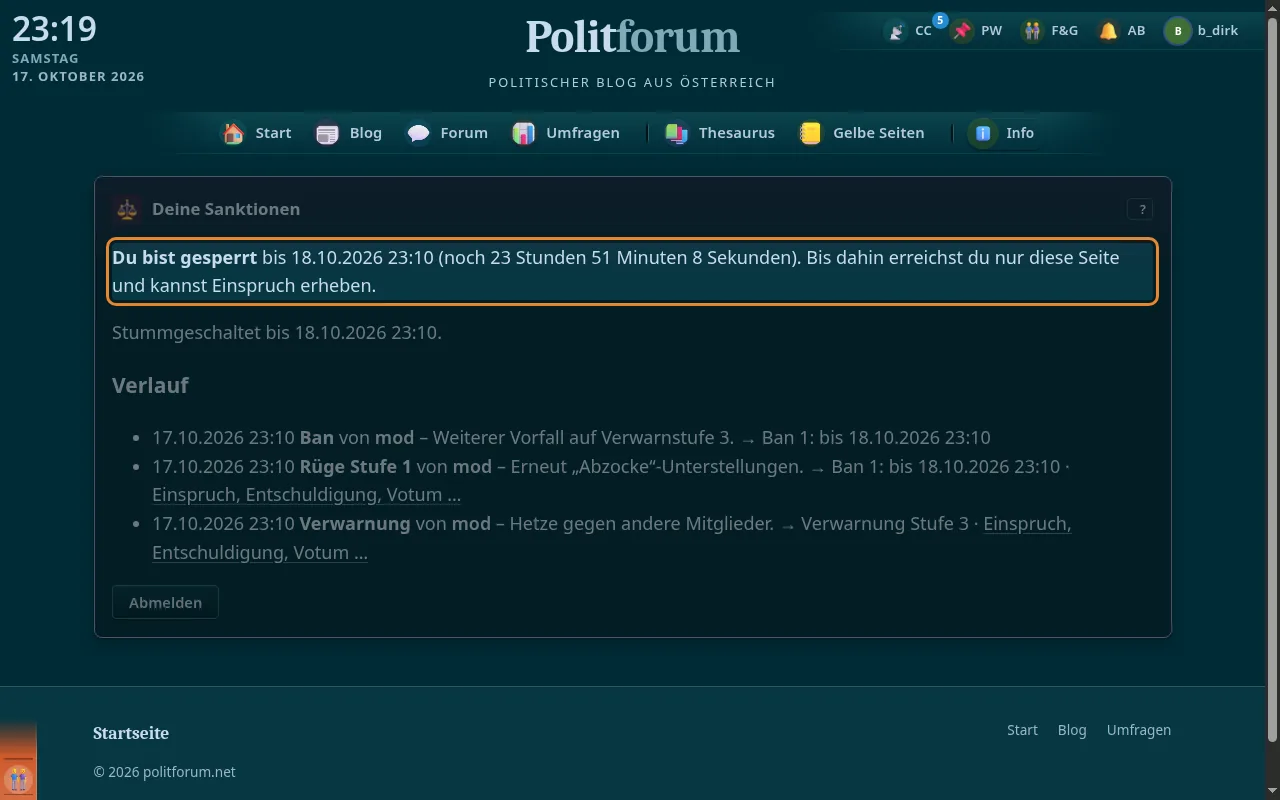Click the 'Hetze gegen andere Mitglieder' warning reason
Screen dimensions: 1280x800
641,524
